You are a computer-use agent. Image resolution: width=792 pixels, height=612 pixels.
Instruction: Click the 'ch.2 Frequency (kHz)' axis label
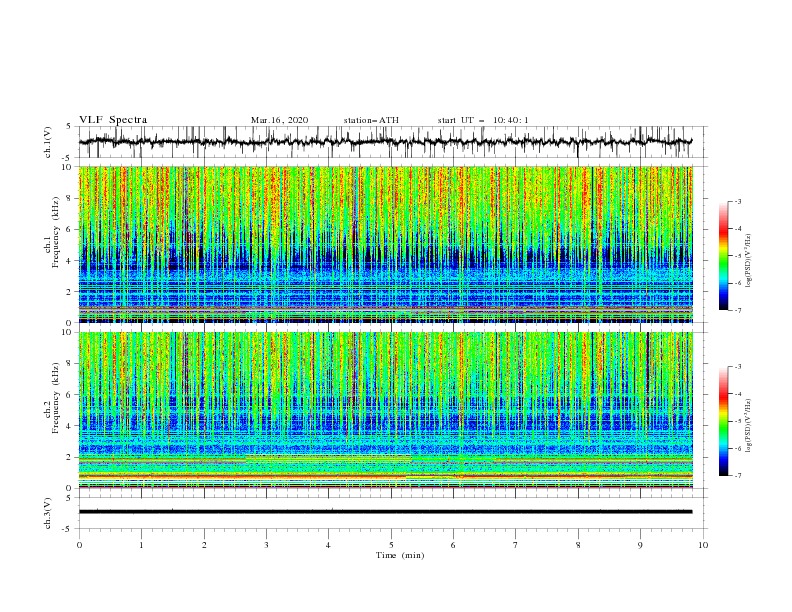point(52,397)
